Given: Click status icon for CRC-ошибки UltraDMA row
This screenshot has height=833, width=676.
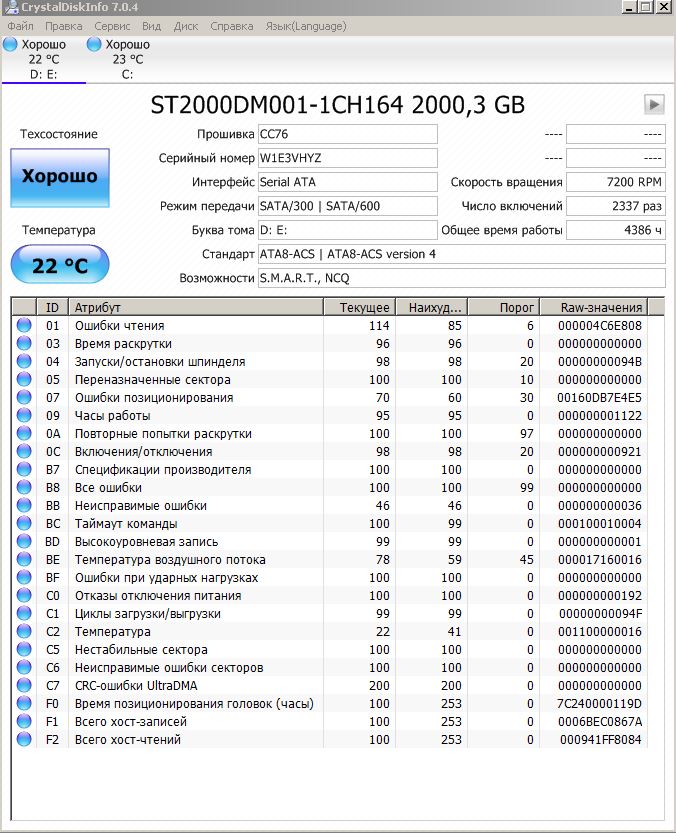Looking at the screenshot, I should click(24, 685).
